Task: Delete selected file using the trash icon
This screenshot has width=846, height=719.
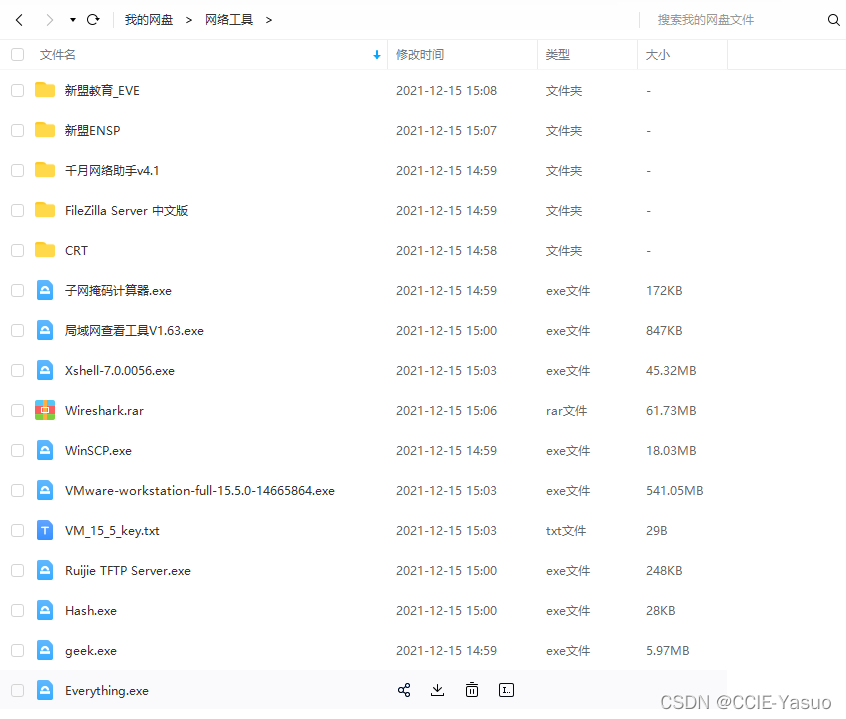Action: coord(472,690)
